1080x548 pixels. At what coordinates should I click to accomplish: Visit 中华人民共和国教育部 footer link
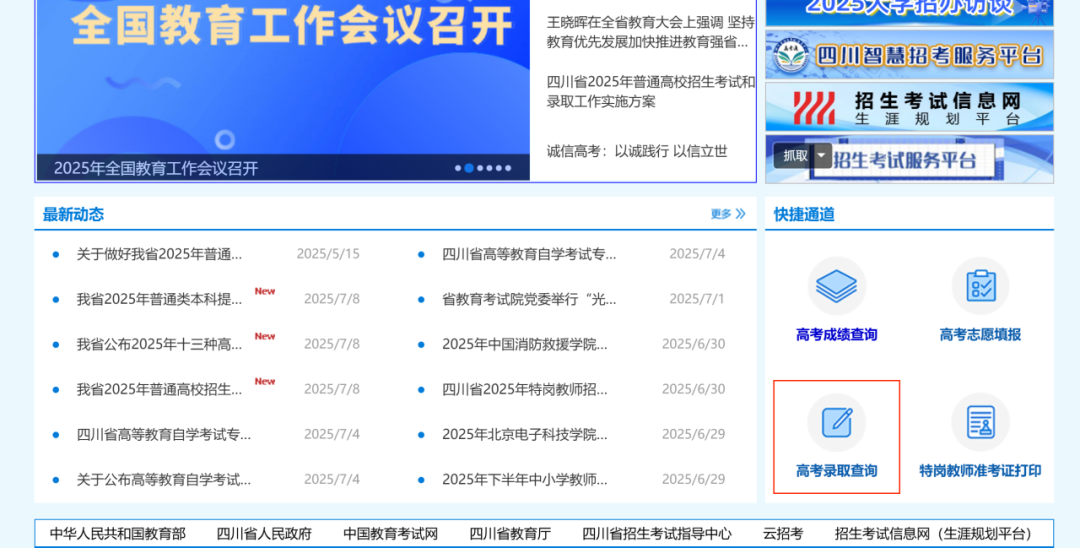(x=118, y=534)
